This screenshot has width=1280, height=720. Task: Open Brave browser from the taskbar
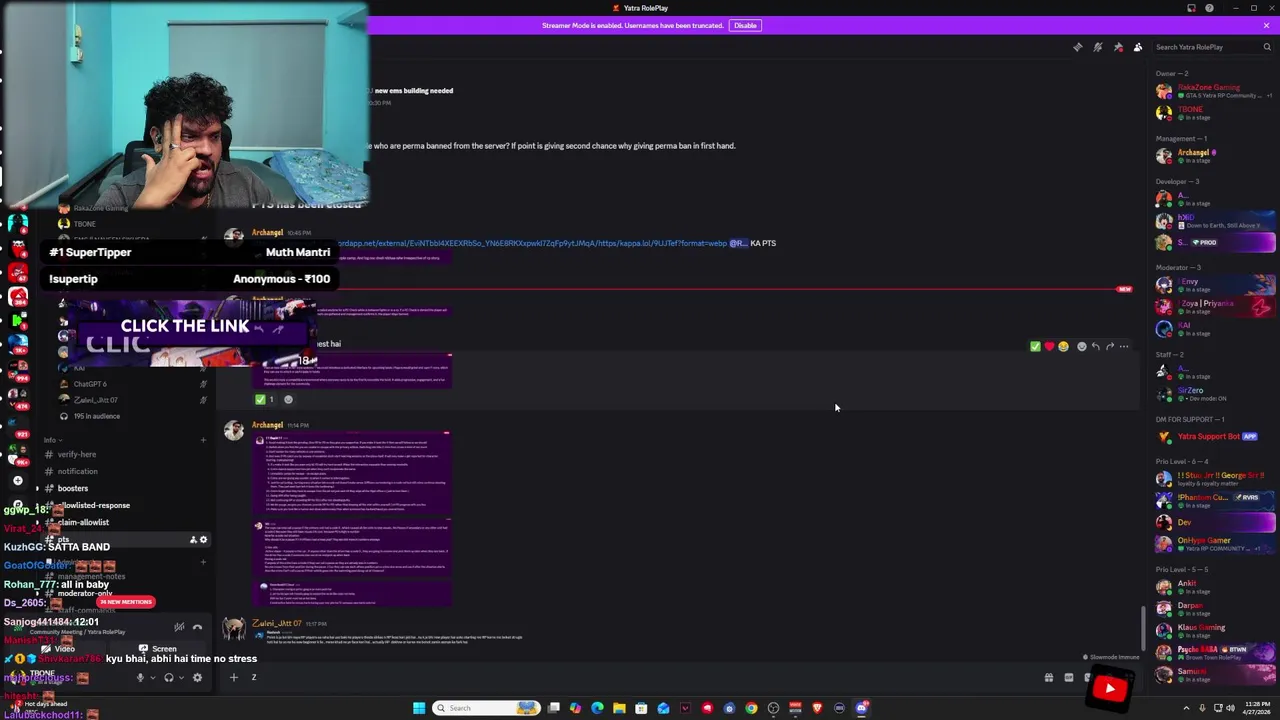pos(817,708)
